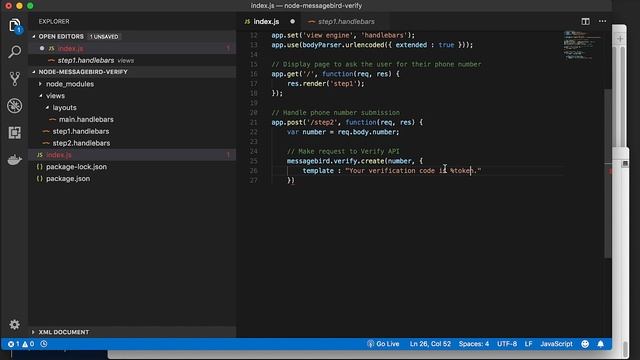The width and height of the screenshot is (640, 360).
Task: Select index.js under Open Editors
Action: (x=132, y=48)
